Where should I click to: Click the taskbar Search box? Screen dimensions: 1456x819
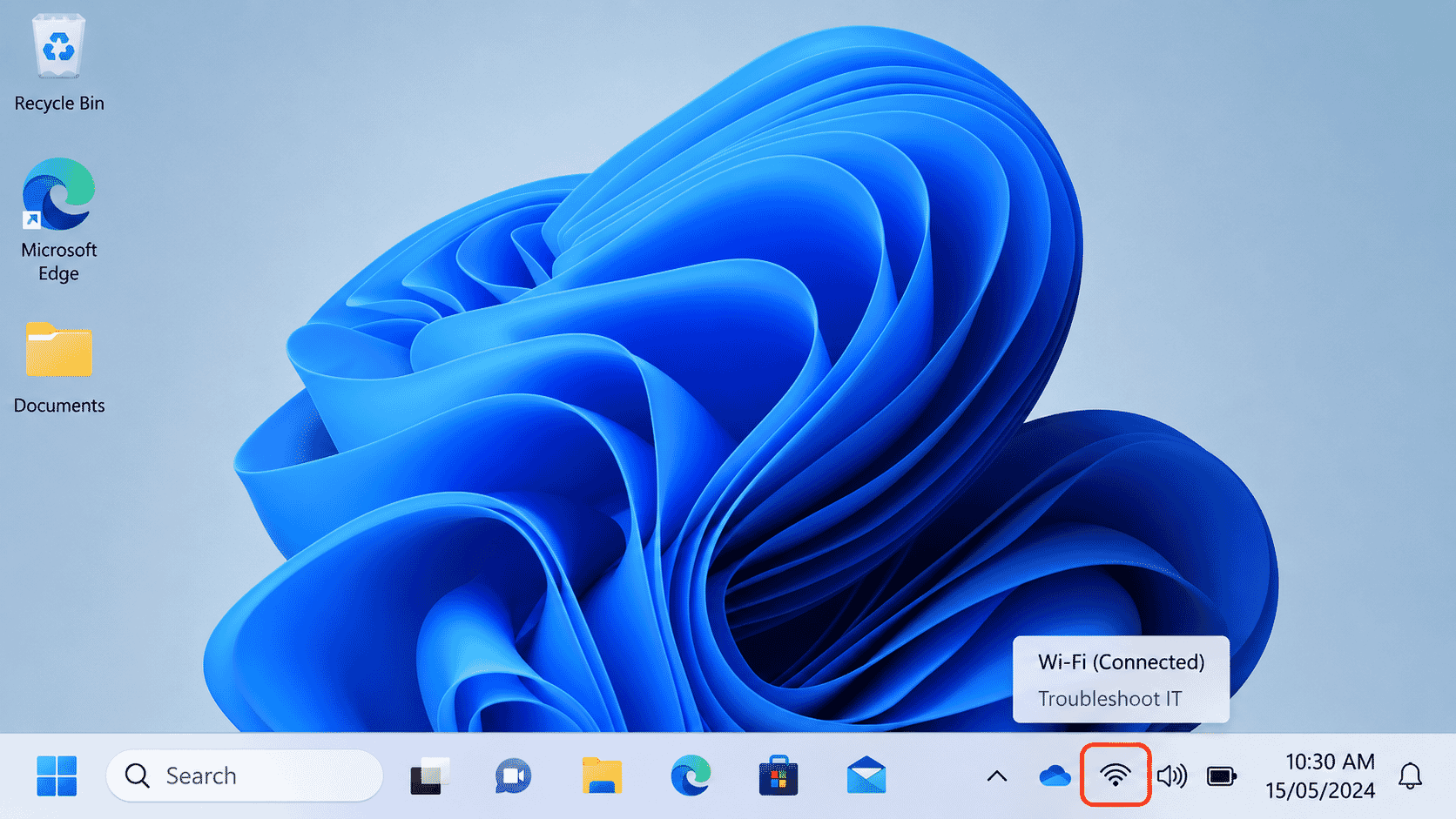click(245, 775)
